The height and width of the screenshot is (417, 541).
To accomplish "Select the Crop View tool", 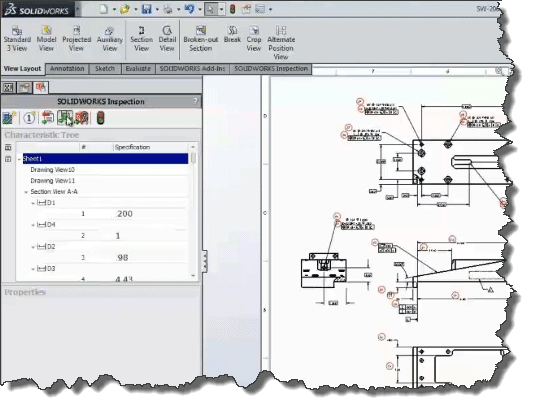I will click(254, 39).
